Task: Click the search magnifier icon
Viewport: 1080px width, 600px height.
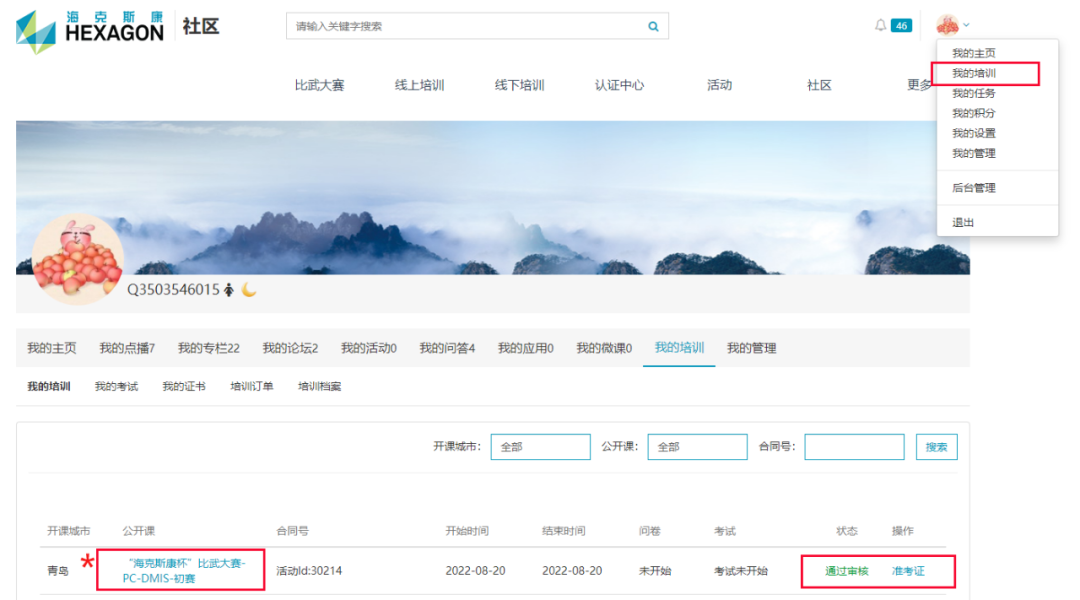Action: coord(653,27)
